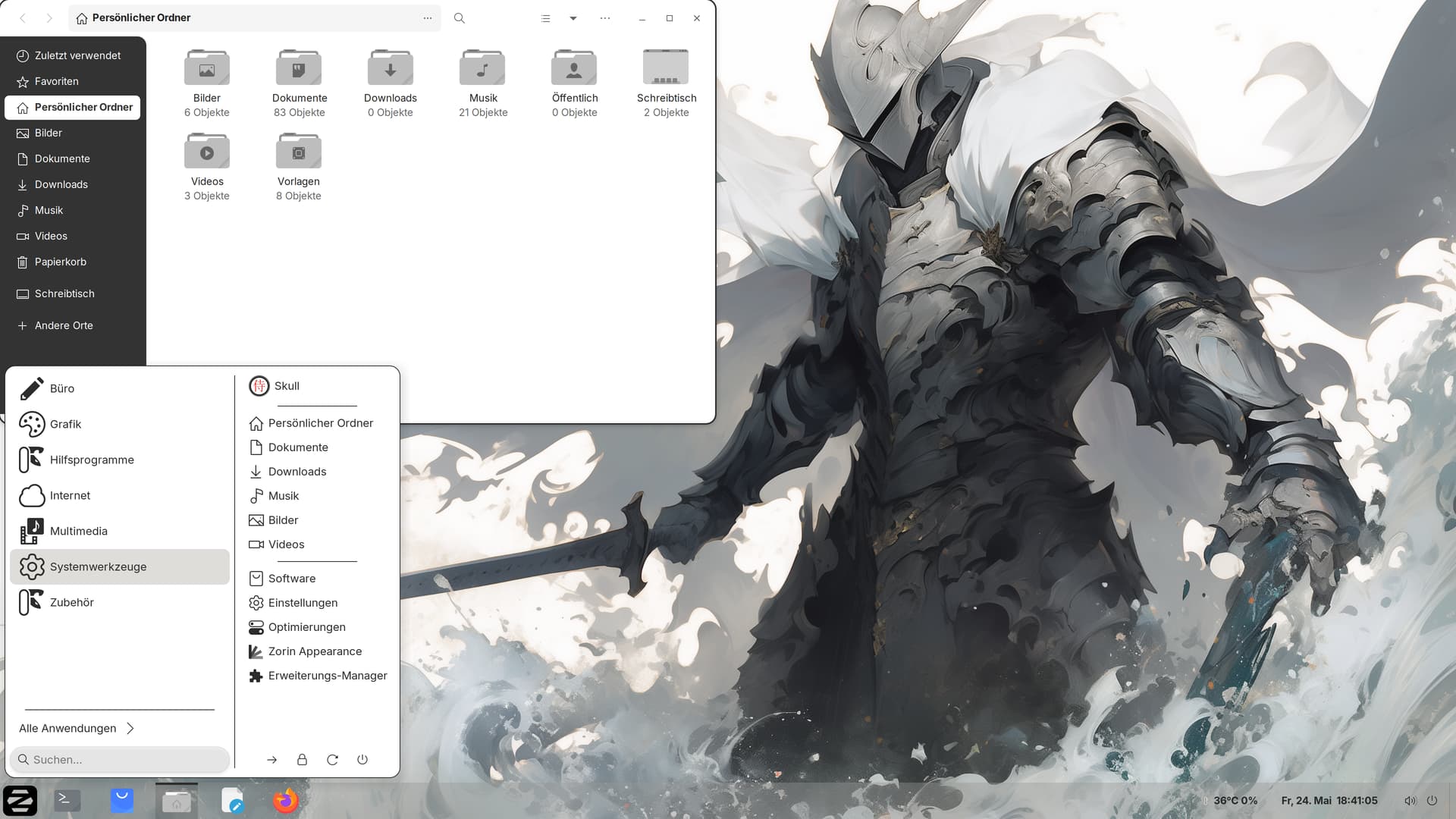Open the Zubehör category
The height and width of the screenshot is (819, 1456).
[x=120, y=602]
